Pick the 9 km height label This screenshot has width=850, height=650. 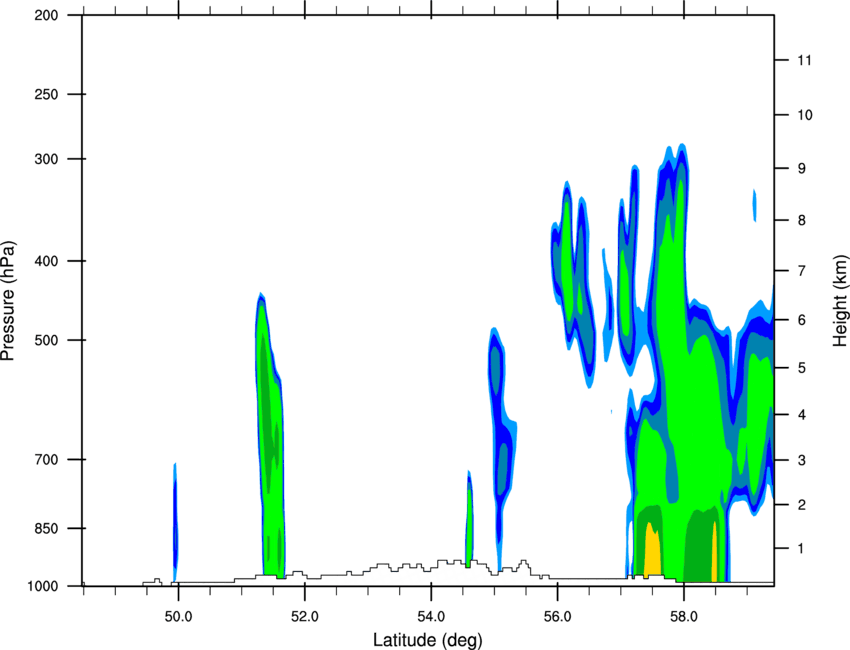point(801,169)
